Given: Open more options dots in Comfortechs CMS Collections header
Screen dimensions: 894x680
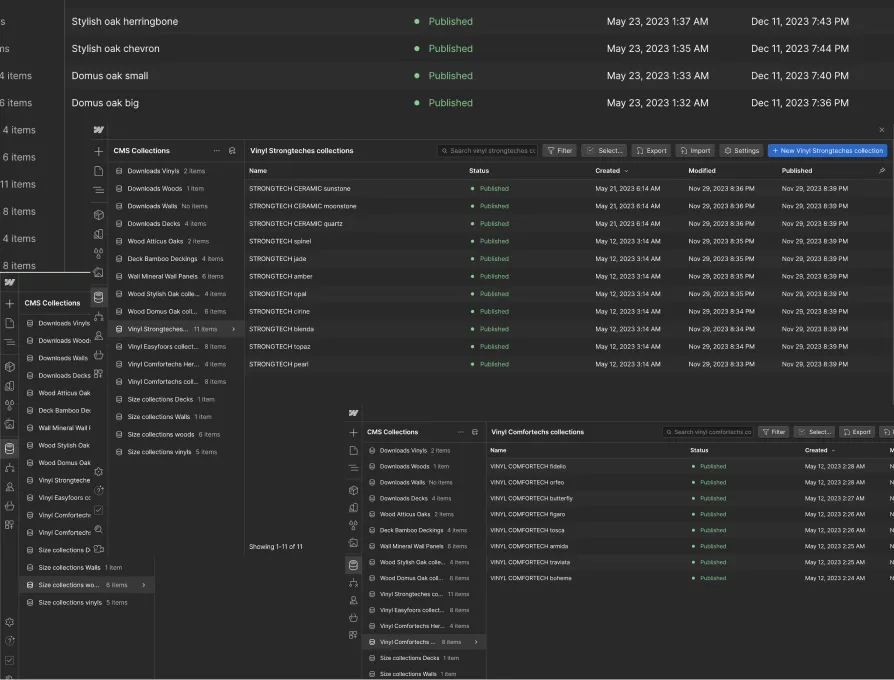Looking at the screenshot, I should pos(461,432).
